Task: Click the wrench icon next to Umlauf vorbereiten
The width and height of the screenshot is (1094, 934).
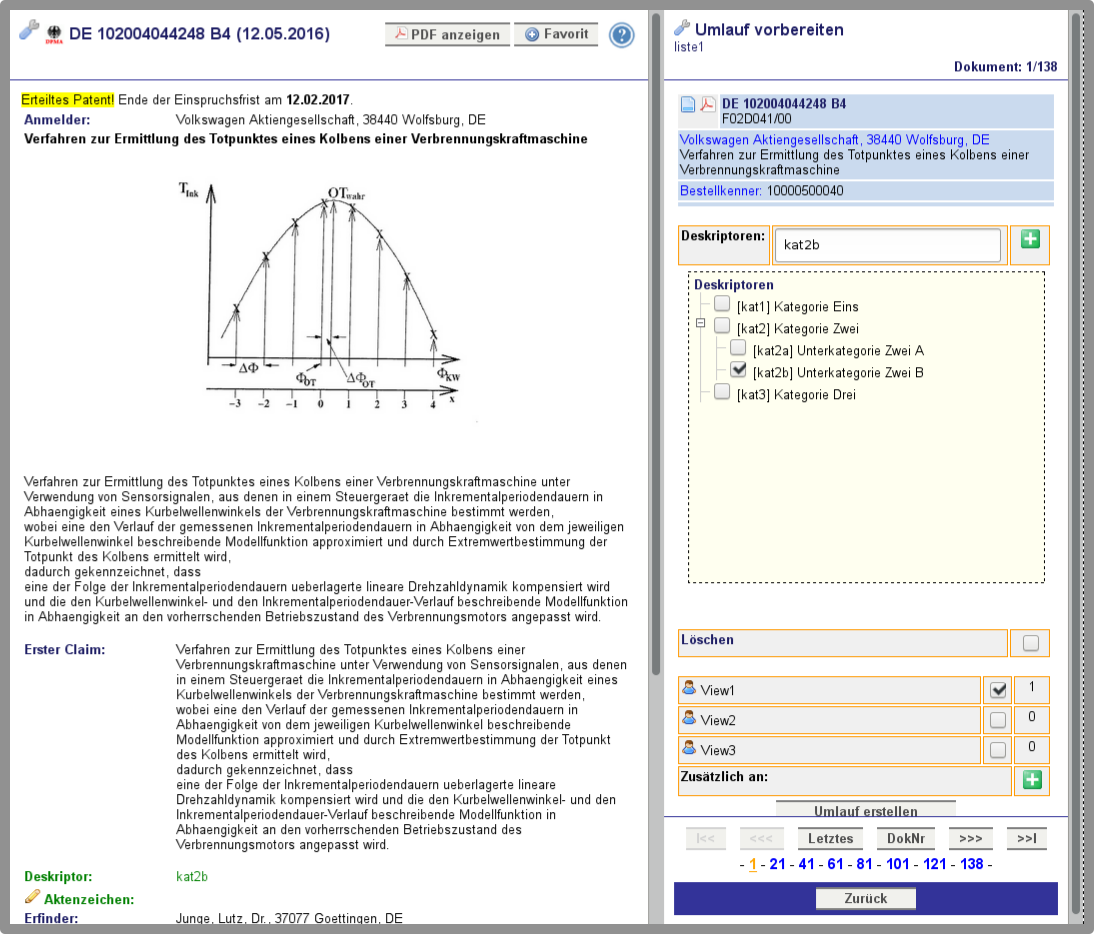Action: click(682, 28)
